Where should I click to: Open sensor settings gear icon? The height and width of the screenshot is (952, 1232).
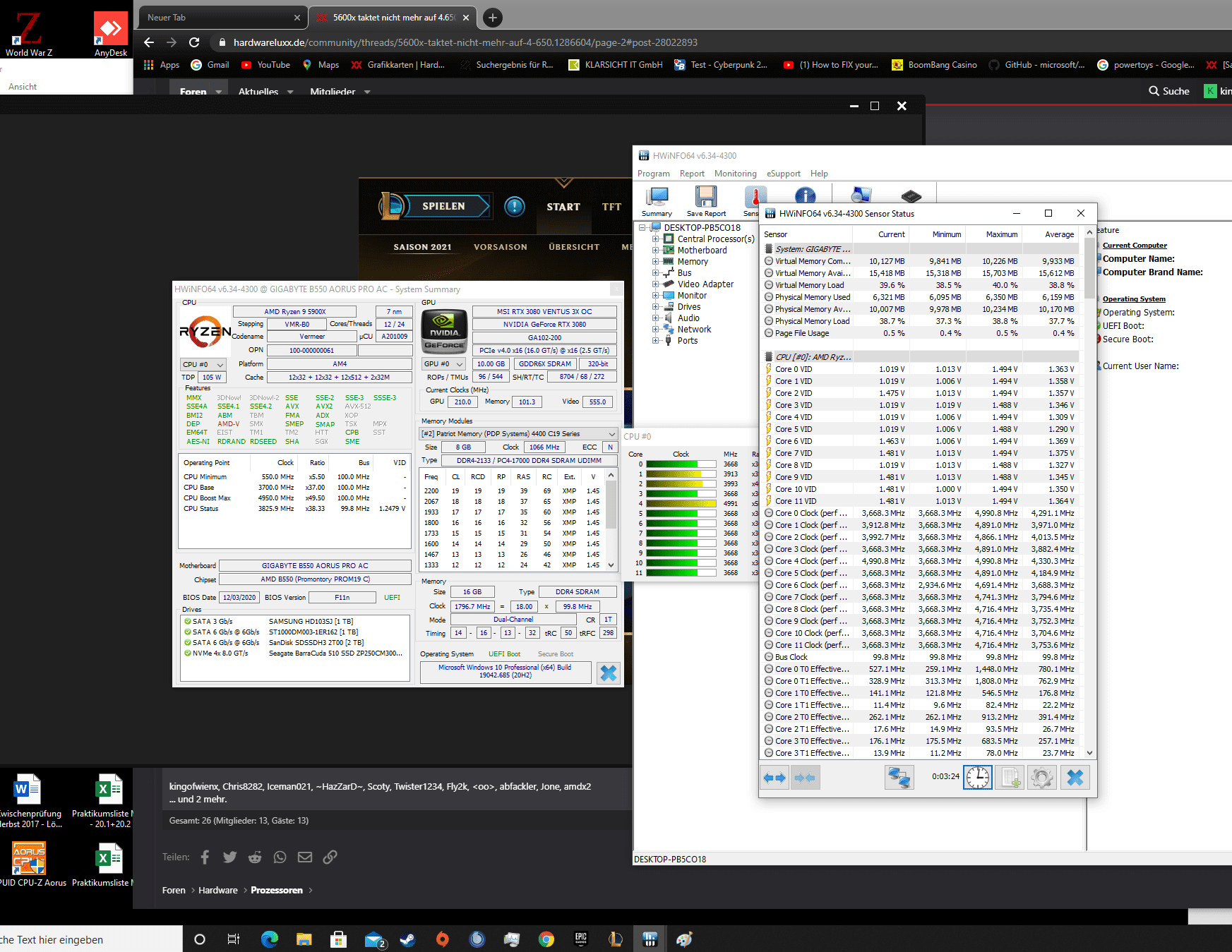1042,778
